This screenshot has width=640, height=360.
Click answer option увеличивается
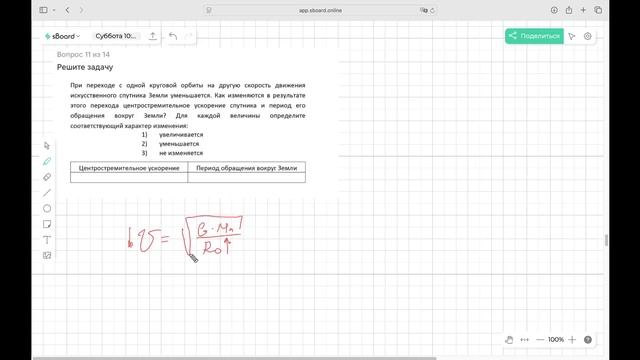click(181, 135)
